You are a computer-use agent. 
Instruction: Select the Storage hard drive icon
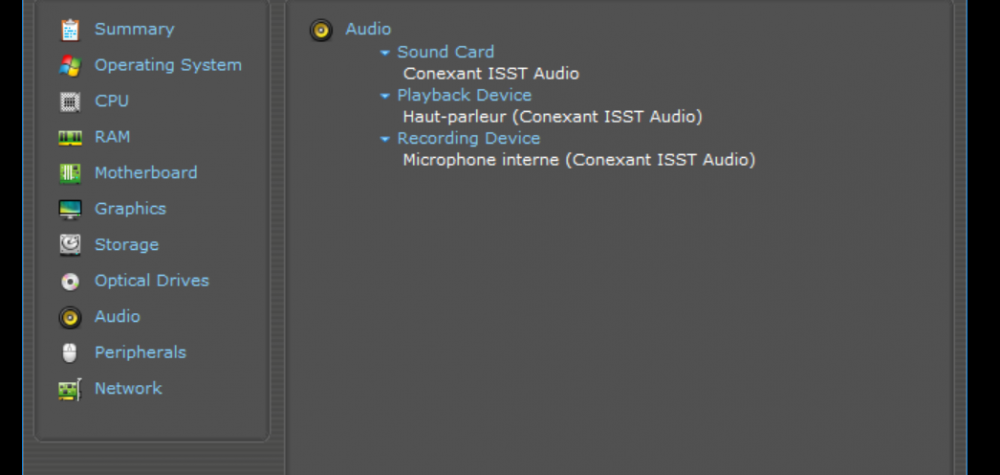point(70,245)
